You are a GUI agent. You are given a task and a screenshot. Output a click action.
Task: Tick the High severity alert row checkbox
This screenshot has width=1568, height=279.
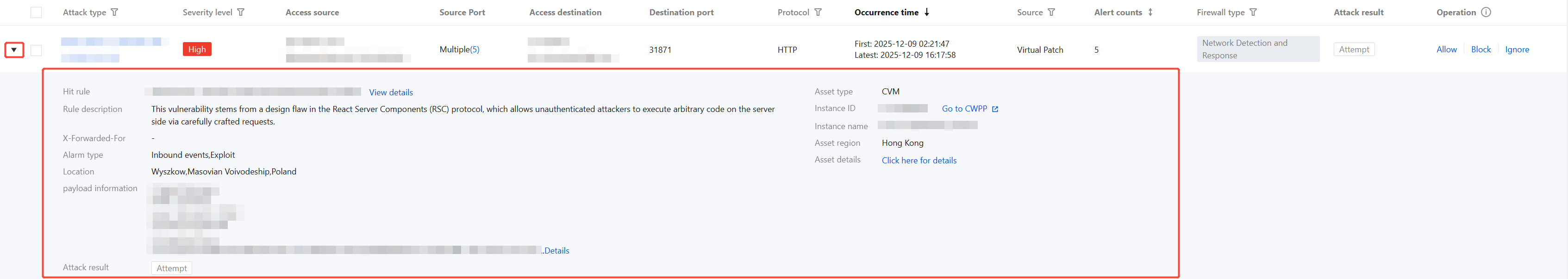[x=36, y=50]
